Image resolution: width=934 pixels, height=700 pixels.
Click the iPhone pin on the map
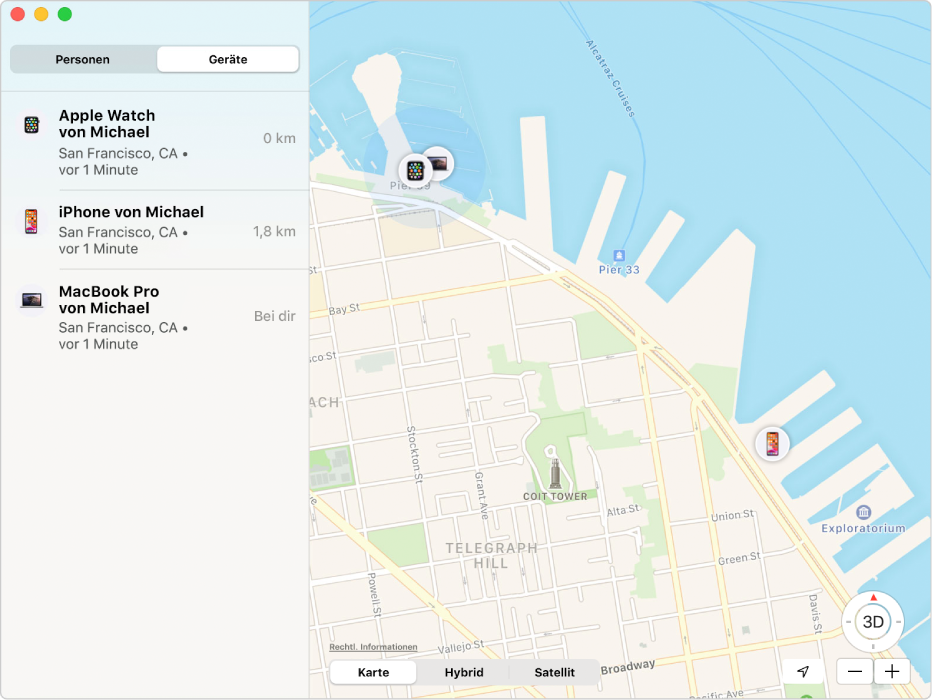773,444
